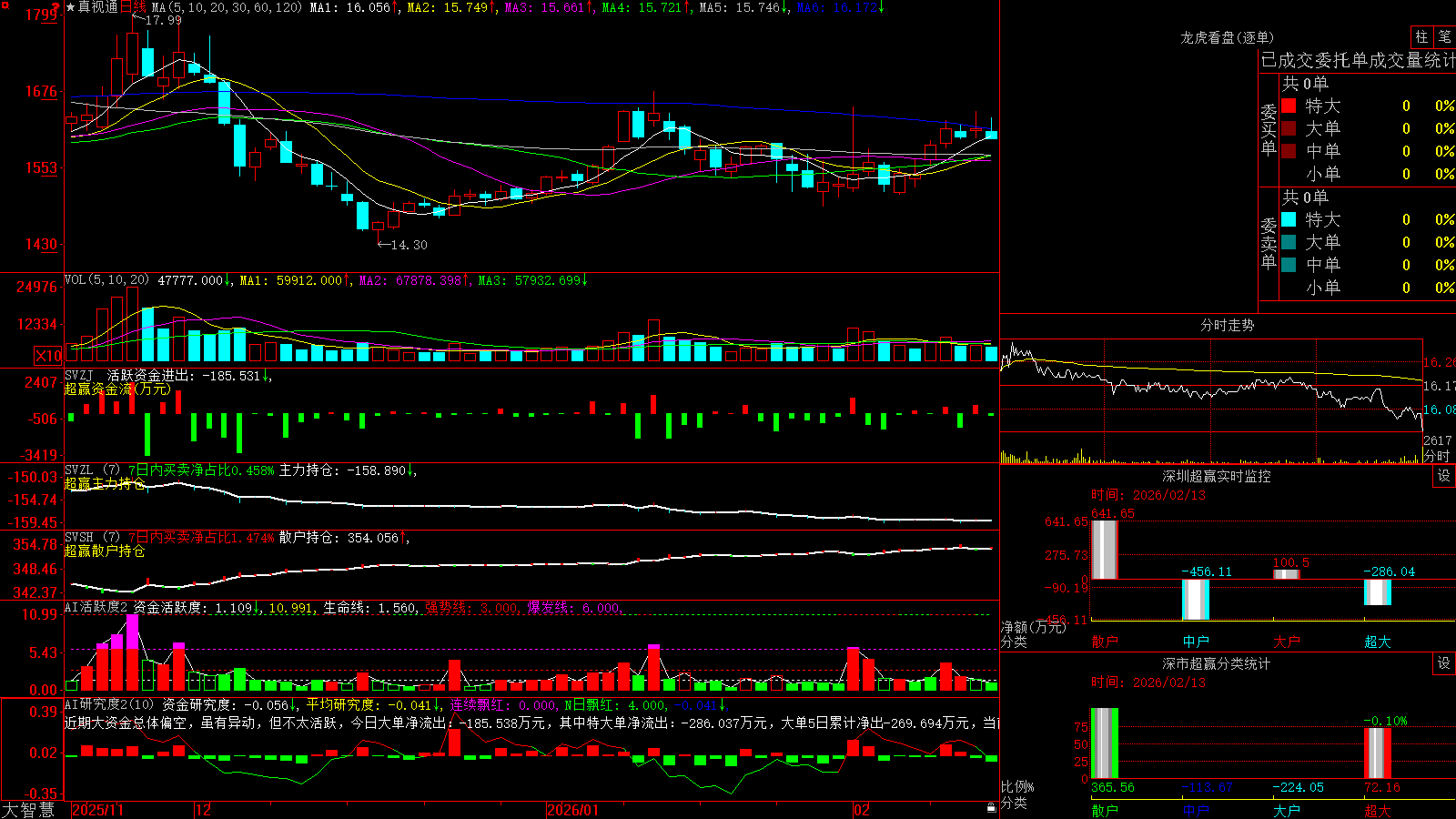Image resolution: width=1456 pixels, height=819 pixels.
Task: Click the 时间: 2026/02/13 in 实时监控 panel
Action: coord(1148,495)
